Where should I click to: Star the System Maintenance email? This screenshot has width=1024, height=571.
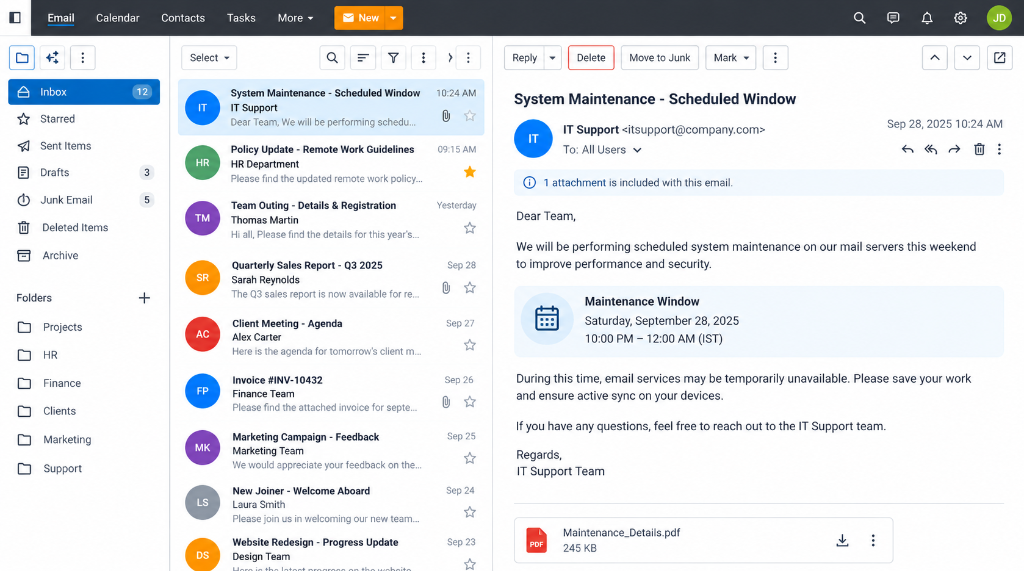470,116
